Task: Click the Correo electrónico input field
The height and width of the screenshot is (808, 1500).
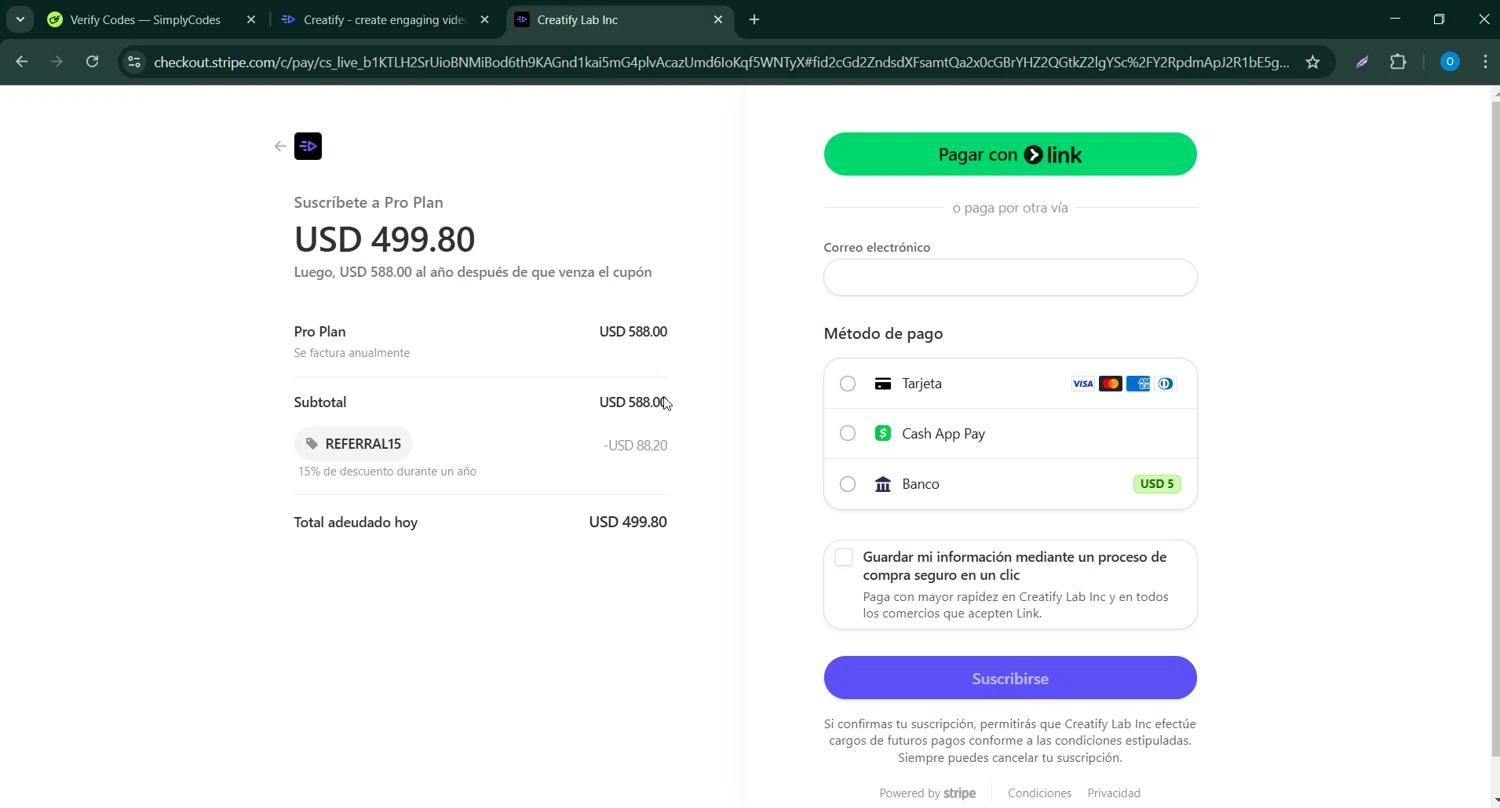Action: pos(1010,277)
